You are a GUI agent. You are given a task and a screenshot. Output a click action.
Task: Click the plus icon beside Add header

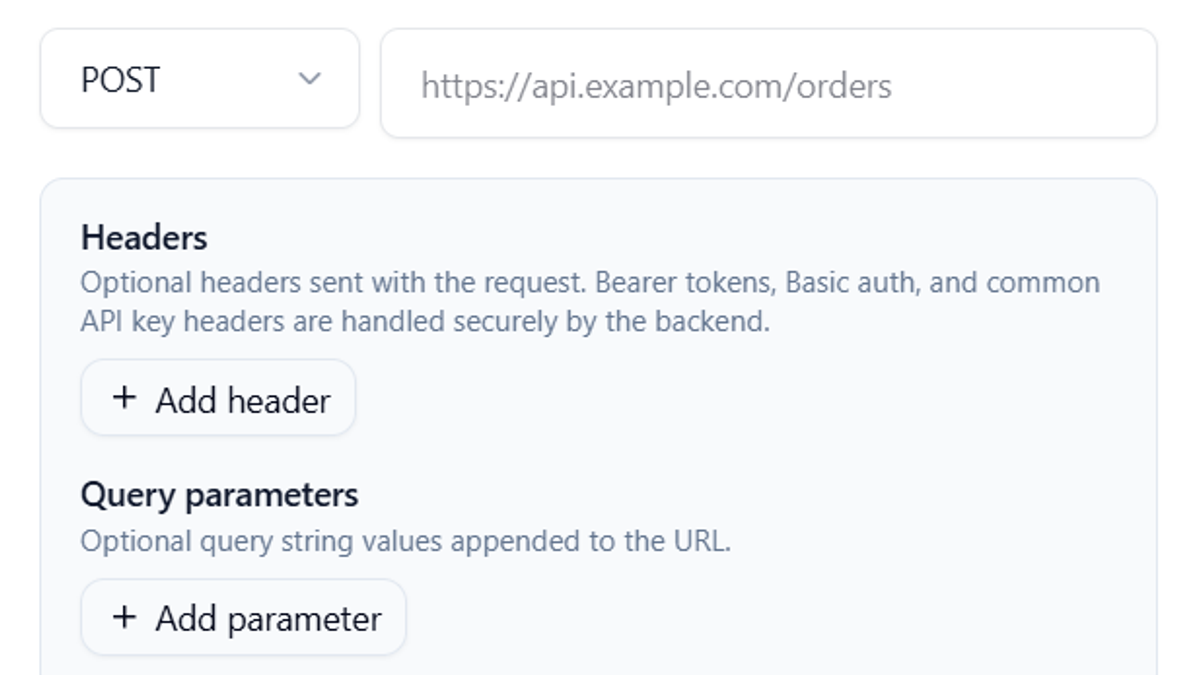tap(124, 398)
